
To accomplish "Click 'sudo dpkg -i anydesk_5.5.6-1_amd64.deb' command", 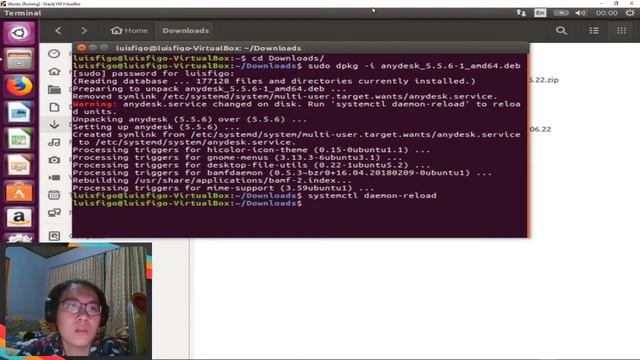I will pos(414,66).
